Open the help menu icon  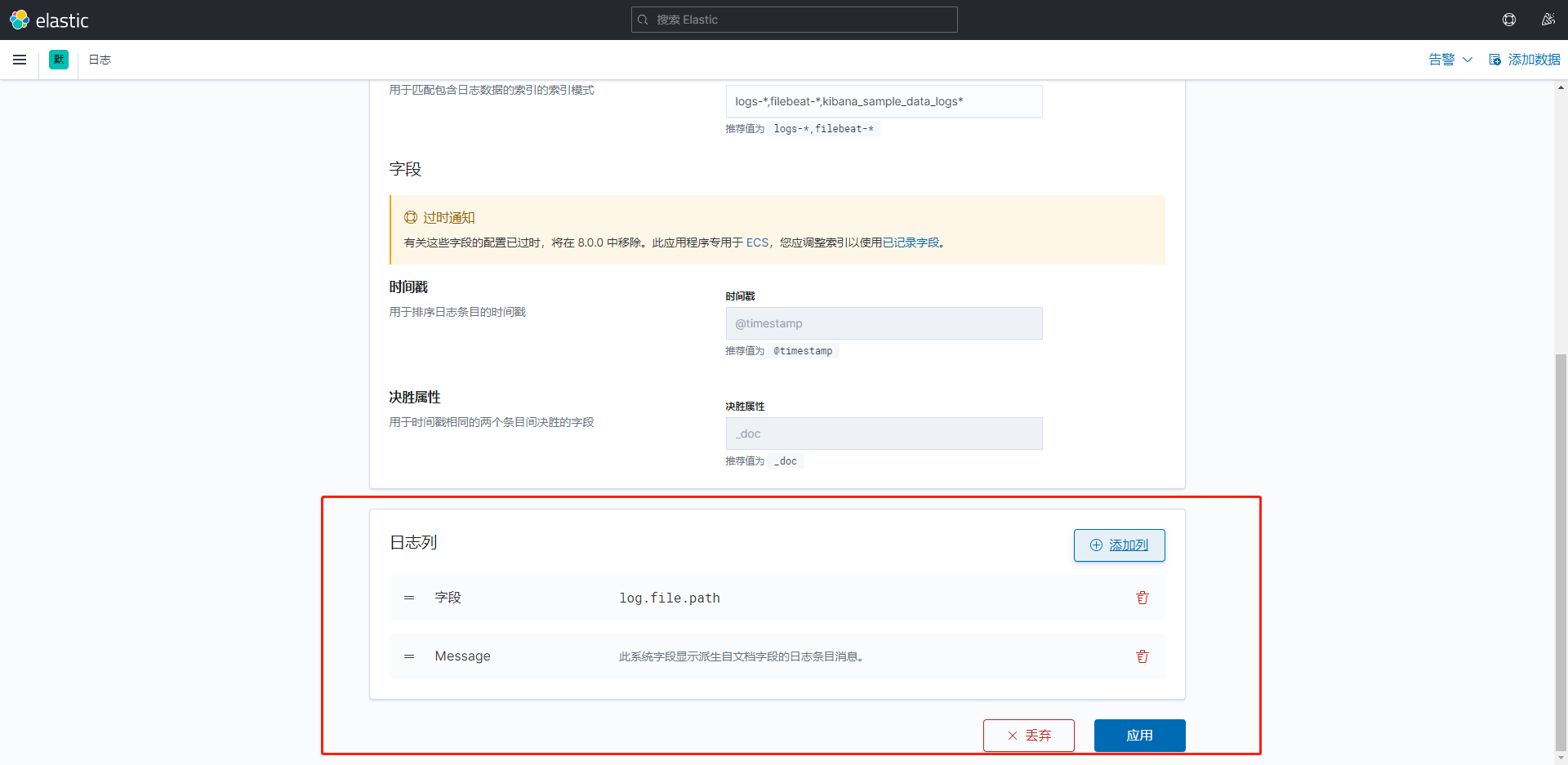(1509, 20)
